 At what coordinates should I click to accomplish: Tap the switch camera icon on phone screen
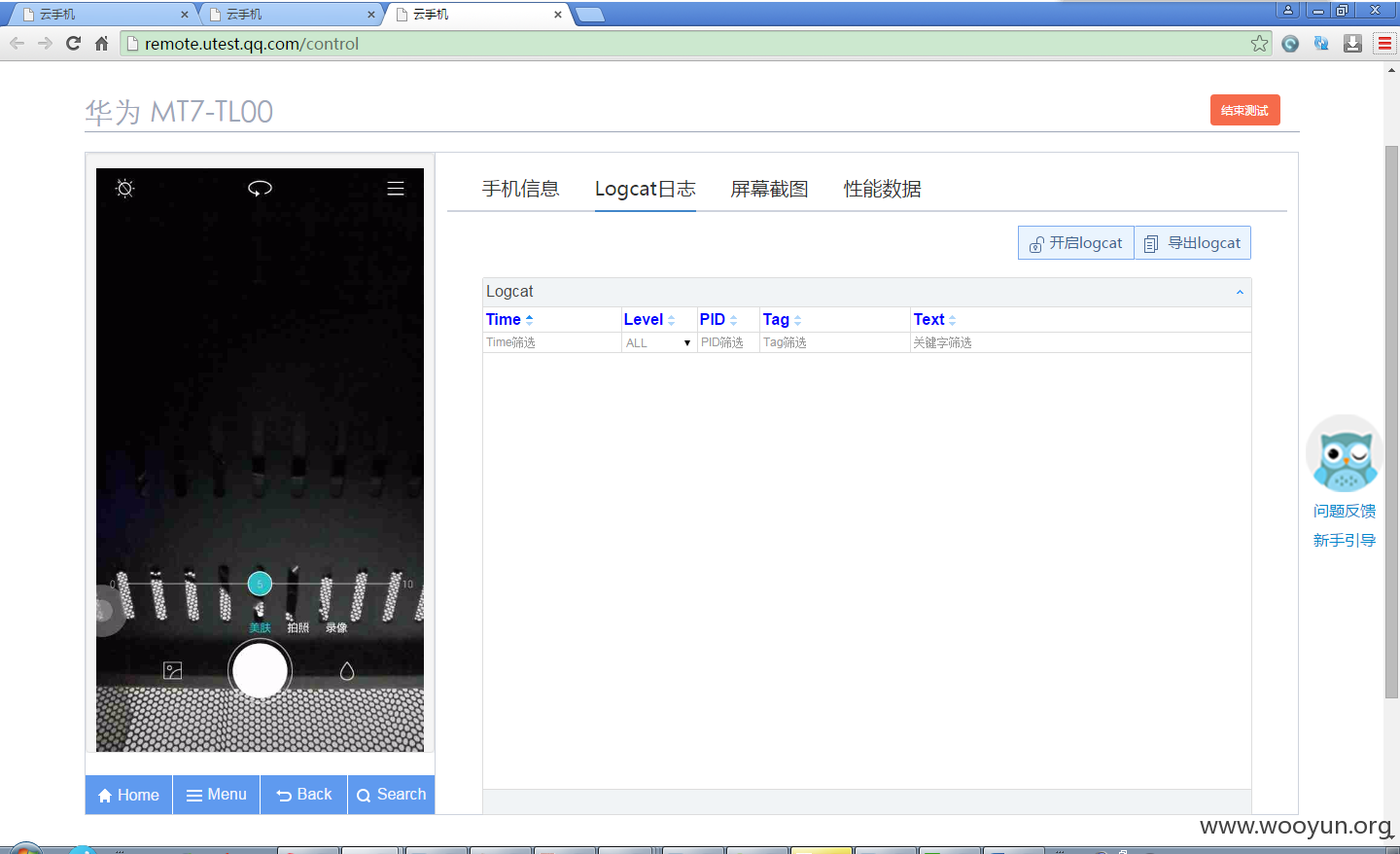(260, 188)
